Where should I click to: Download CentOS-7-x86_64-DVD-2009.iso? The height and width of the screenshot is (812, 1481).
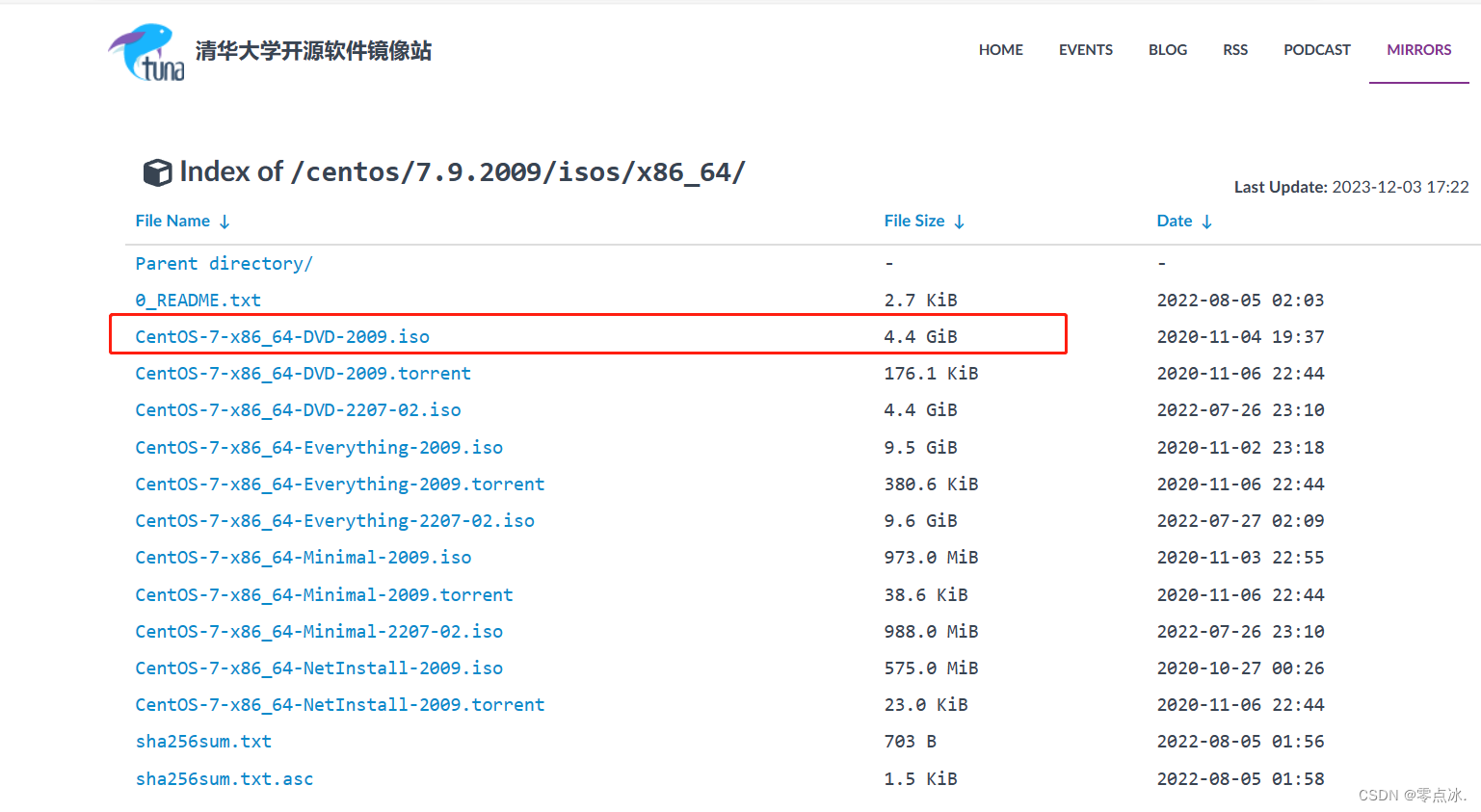point(282,337)
